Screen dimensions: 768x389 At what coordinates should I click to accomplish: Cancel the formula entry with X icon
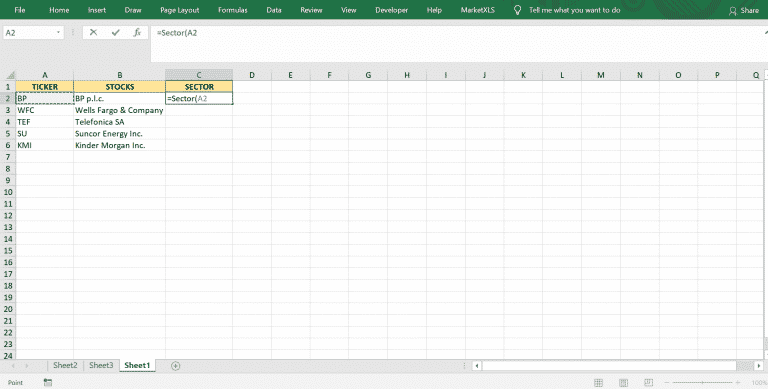coord(93,32)
